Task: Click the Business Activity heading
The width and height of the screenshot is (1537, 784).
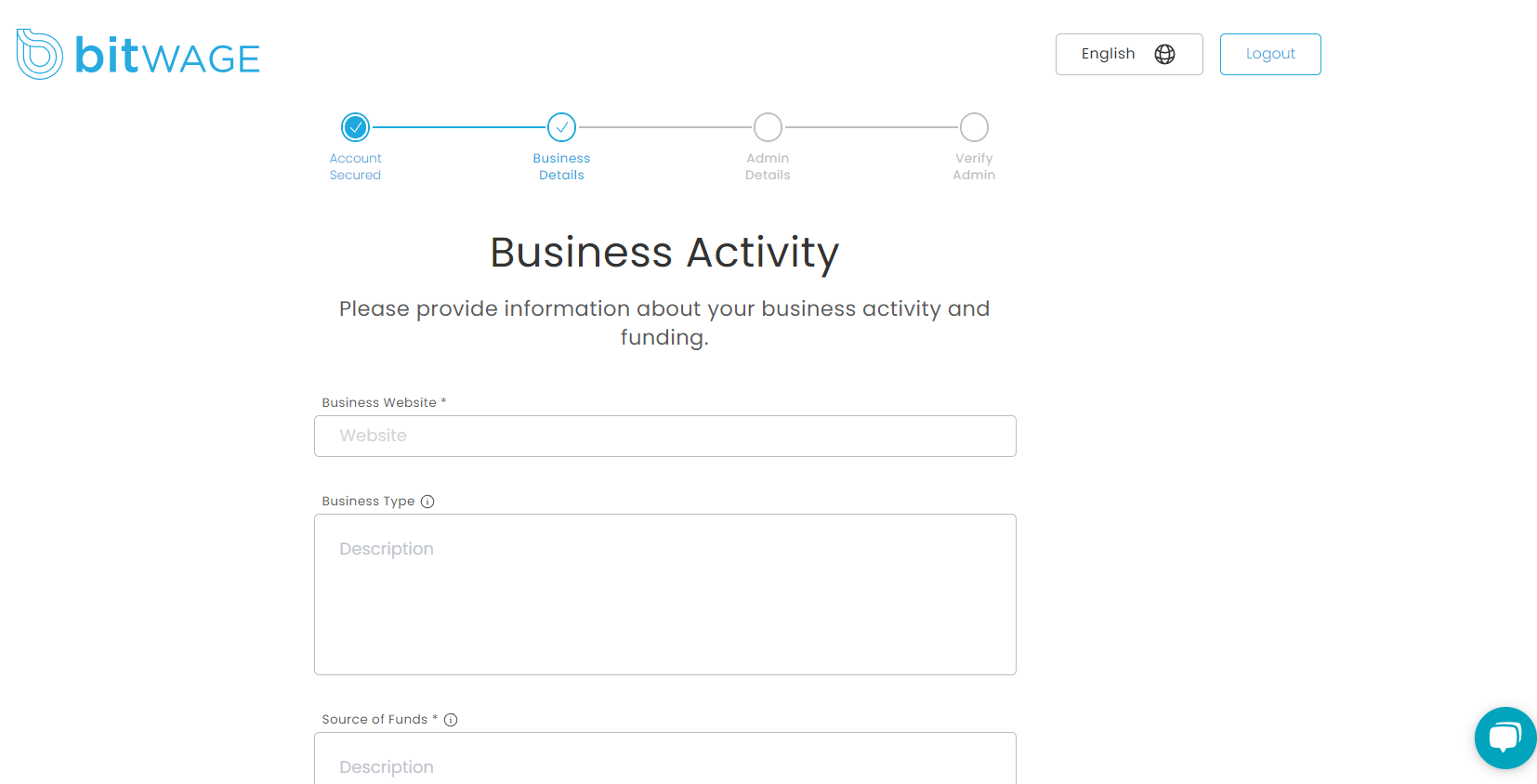Action: [664, 253]
